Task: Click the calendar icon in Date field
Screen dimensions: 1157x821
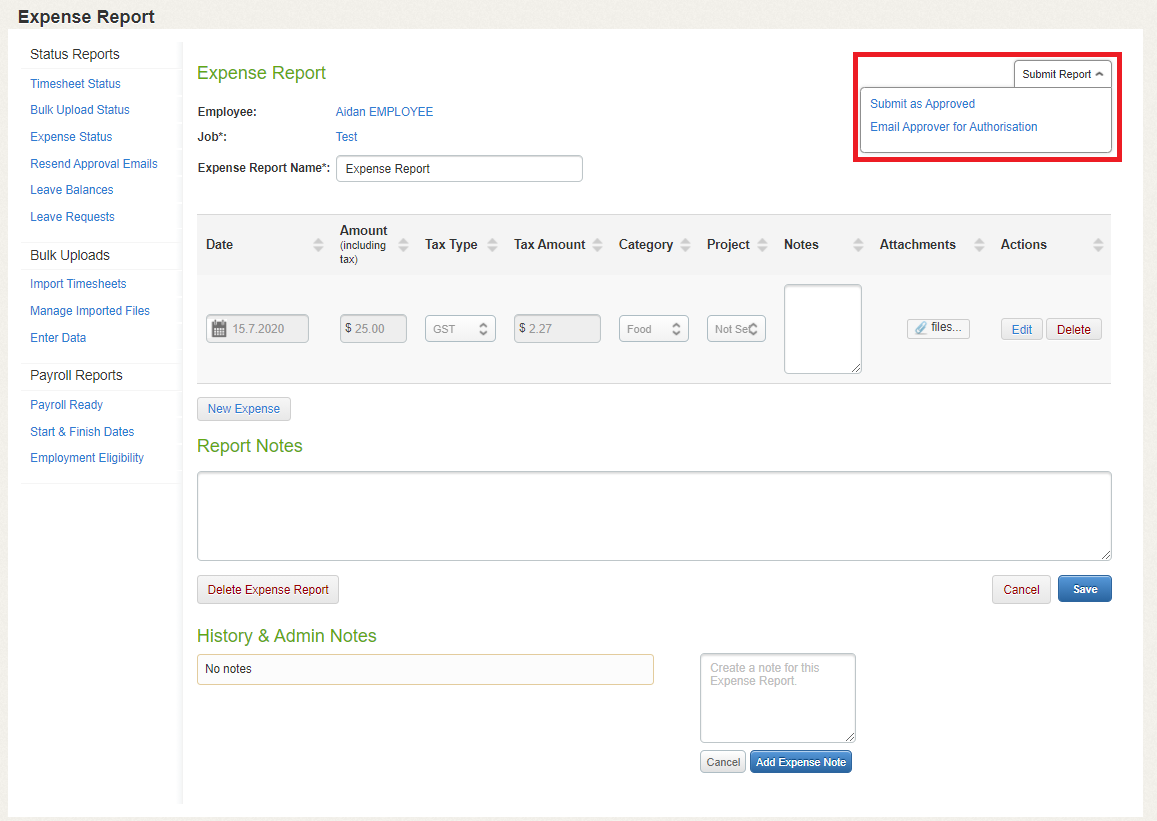Action: click(x=219, y=329)
